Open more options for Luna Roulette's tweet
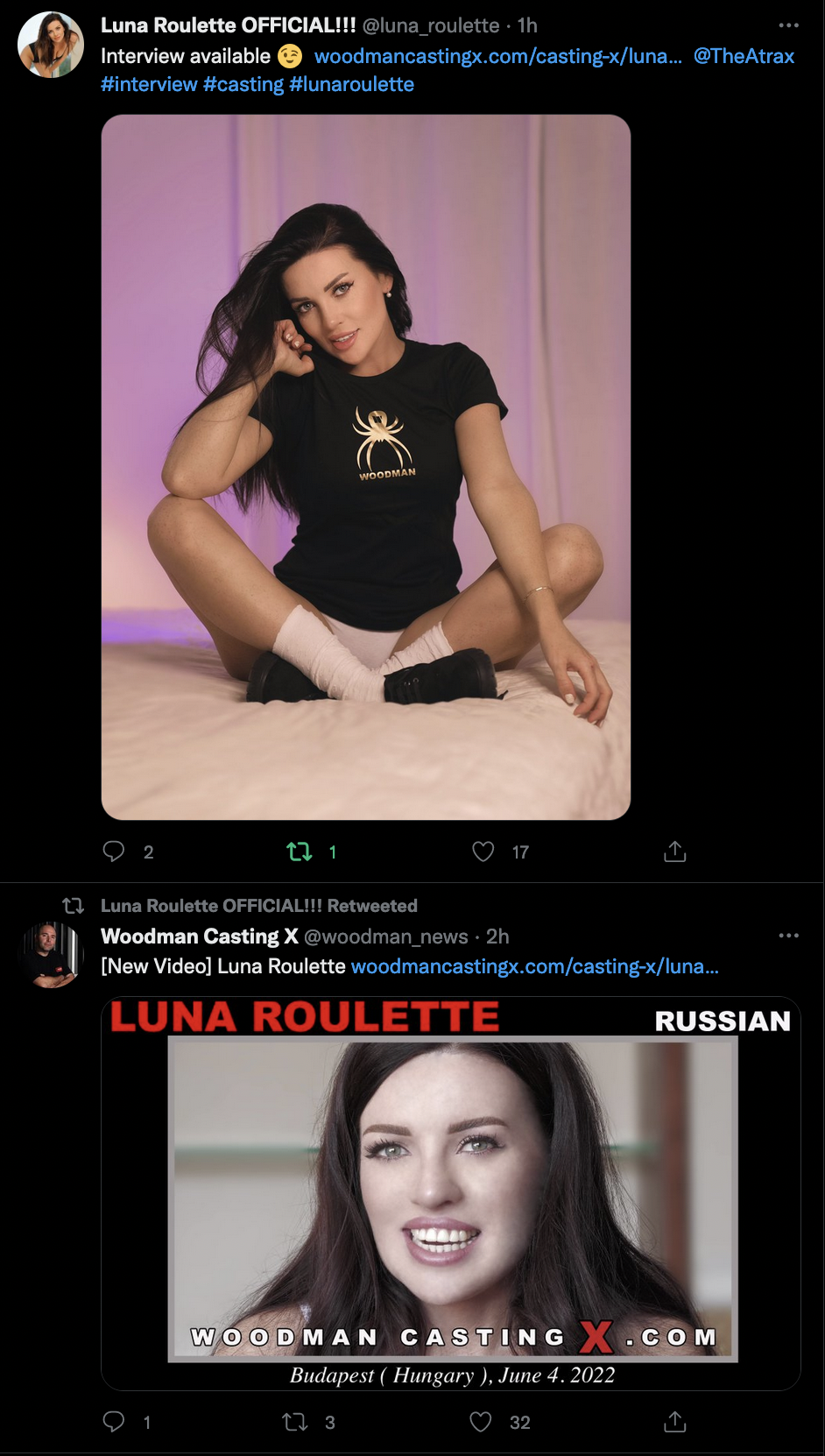This screenshot has width=825, height=1456. point(788,25)
